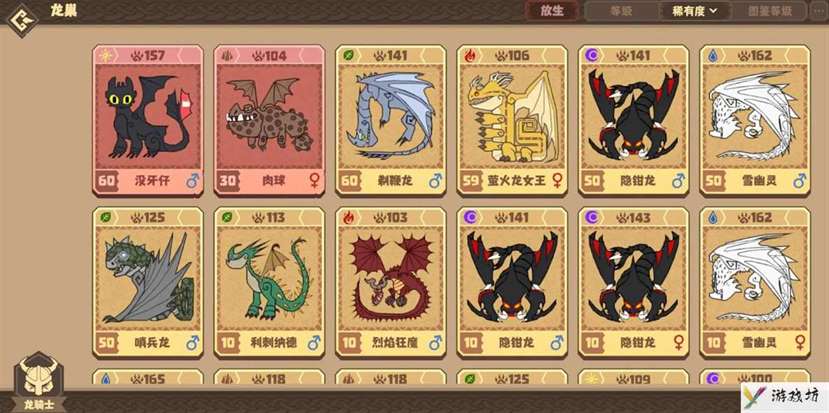
Task: Expand the 稀有度 sort dropdown
Action: (695, 11)
